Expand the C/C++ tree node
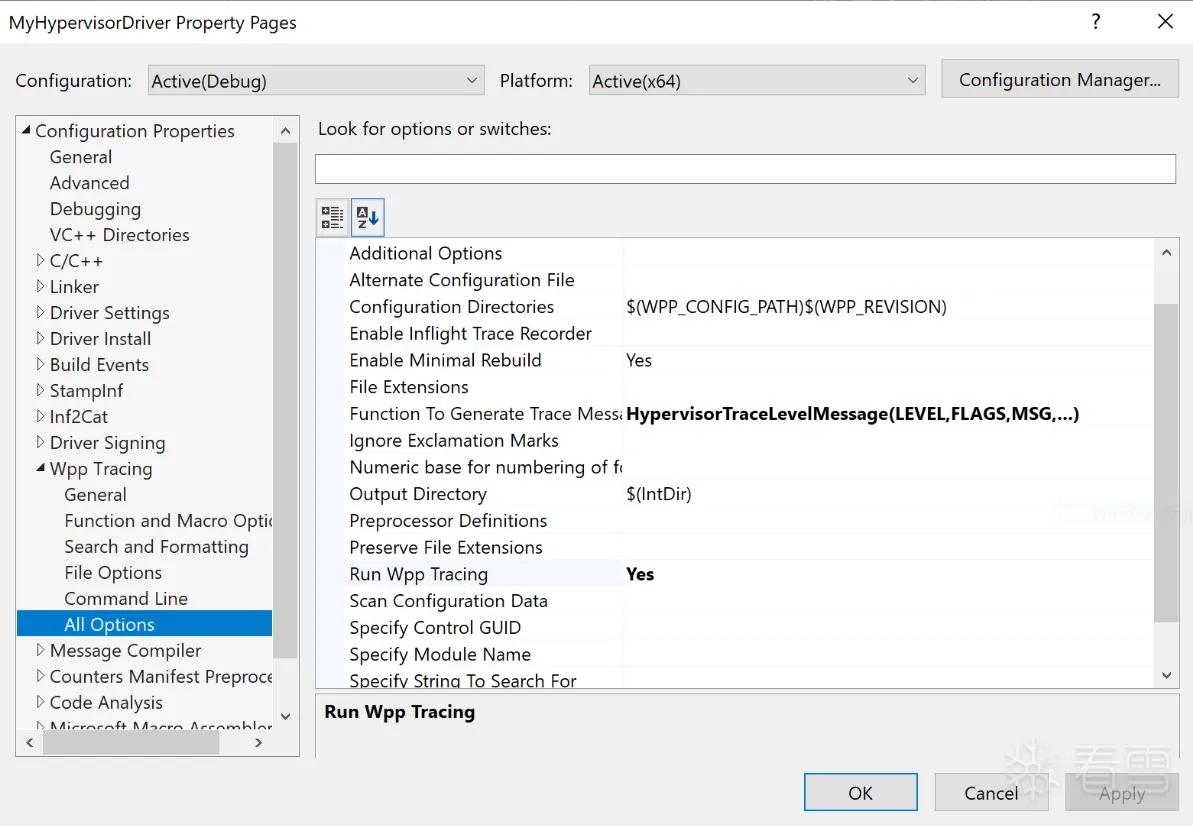Viewport: 1193px width, 826px height. (40, 260)
